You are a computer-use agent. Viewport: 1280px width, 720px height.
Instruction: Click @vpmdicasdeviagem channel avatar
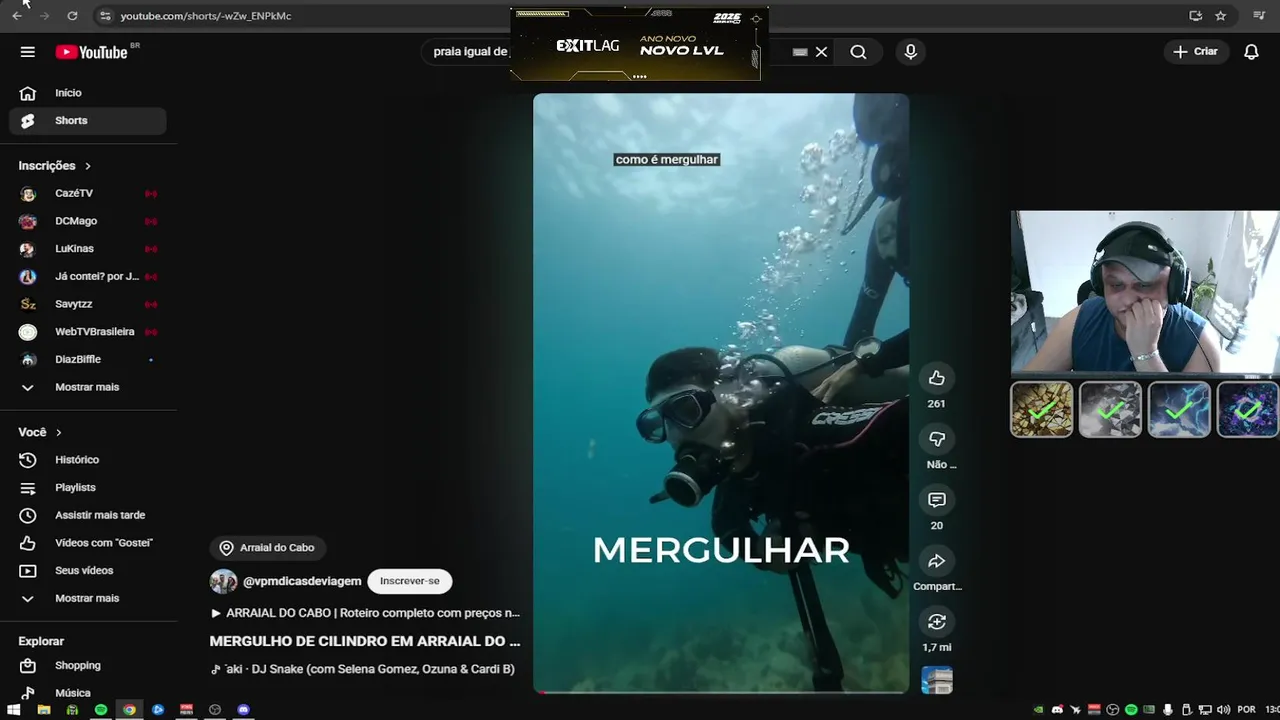tap(223, 581)
